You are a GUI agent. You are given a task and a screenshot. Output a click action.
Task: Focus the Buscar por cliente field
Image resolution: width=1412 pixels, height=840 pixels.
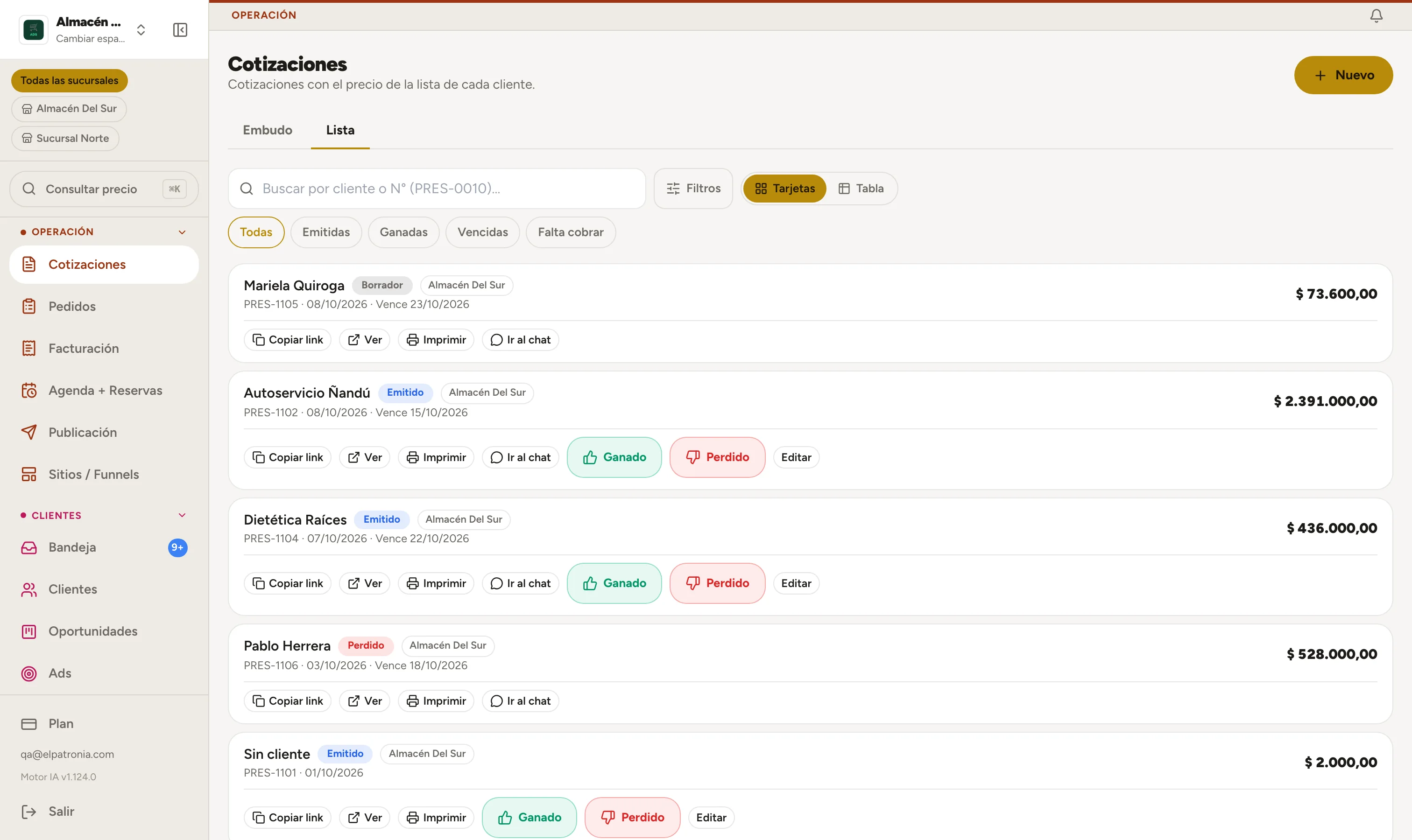tap(437, 189)
